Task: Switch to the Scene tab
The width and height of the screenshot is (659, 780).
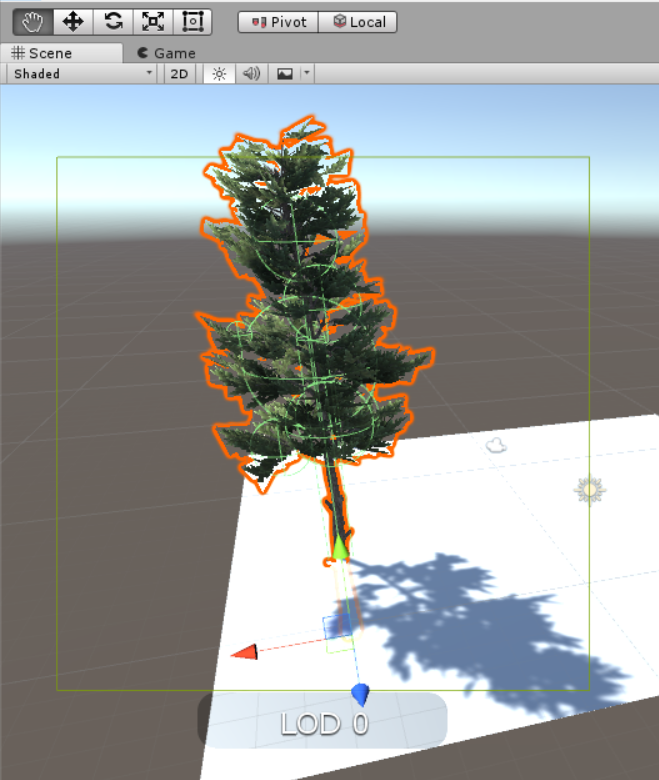Action: 61,53
